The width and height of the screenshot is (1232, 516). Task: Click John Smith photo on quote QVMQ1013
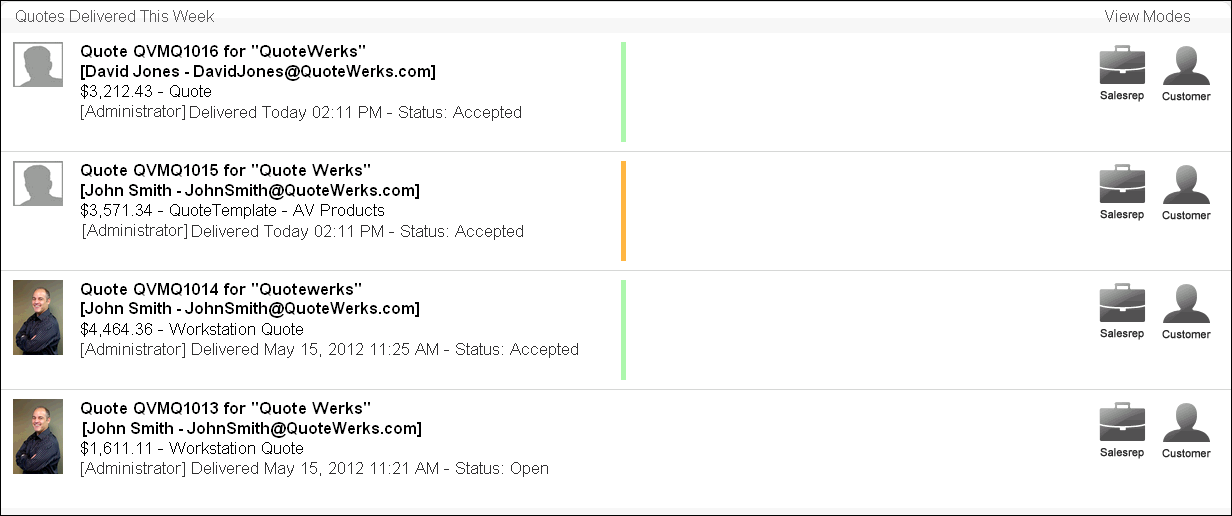point(38,436)
